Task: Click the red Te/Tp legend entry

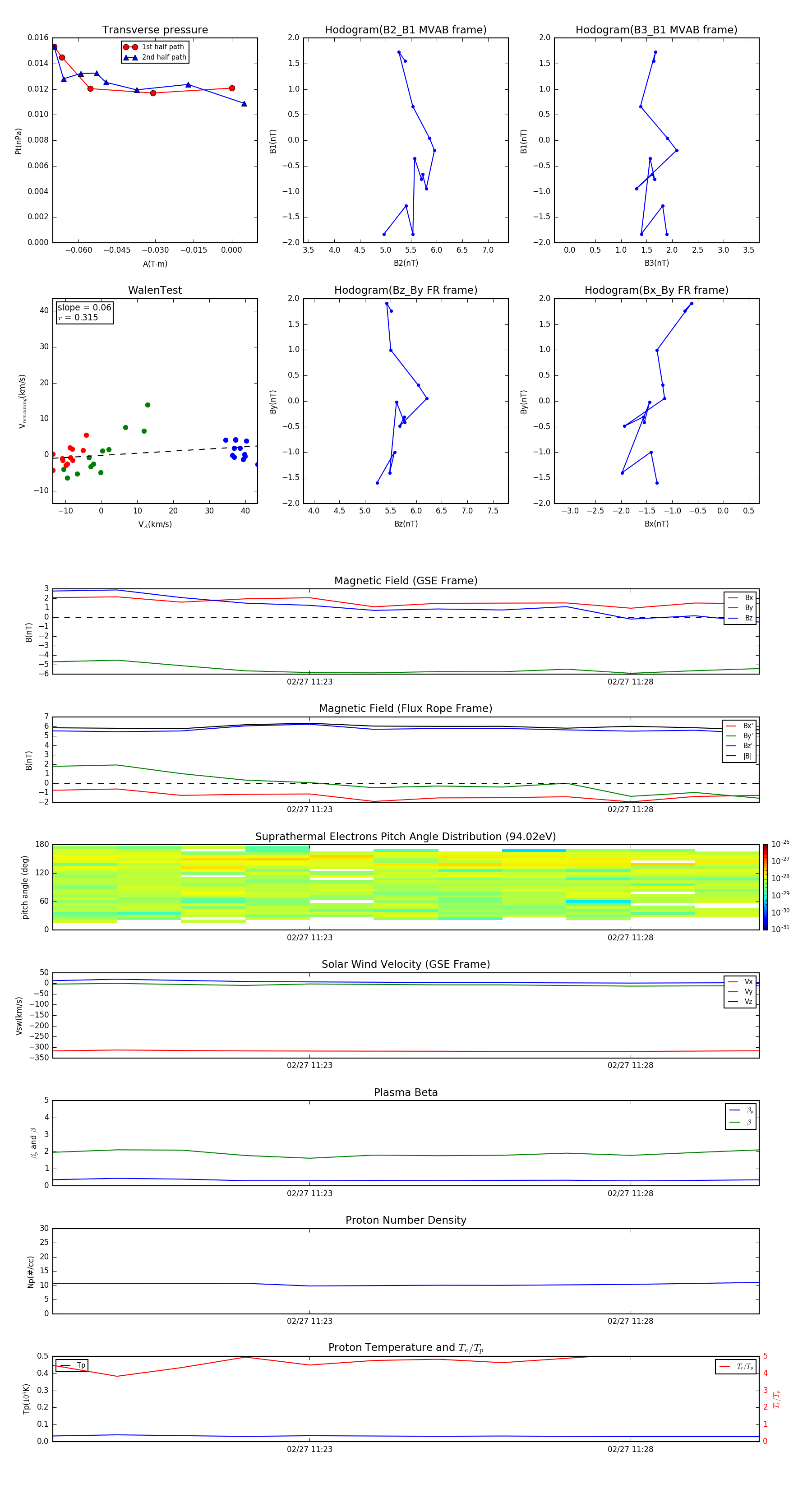Action: pyautogui.click(x=736, y=1366)
